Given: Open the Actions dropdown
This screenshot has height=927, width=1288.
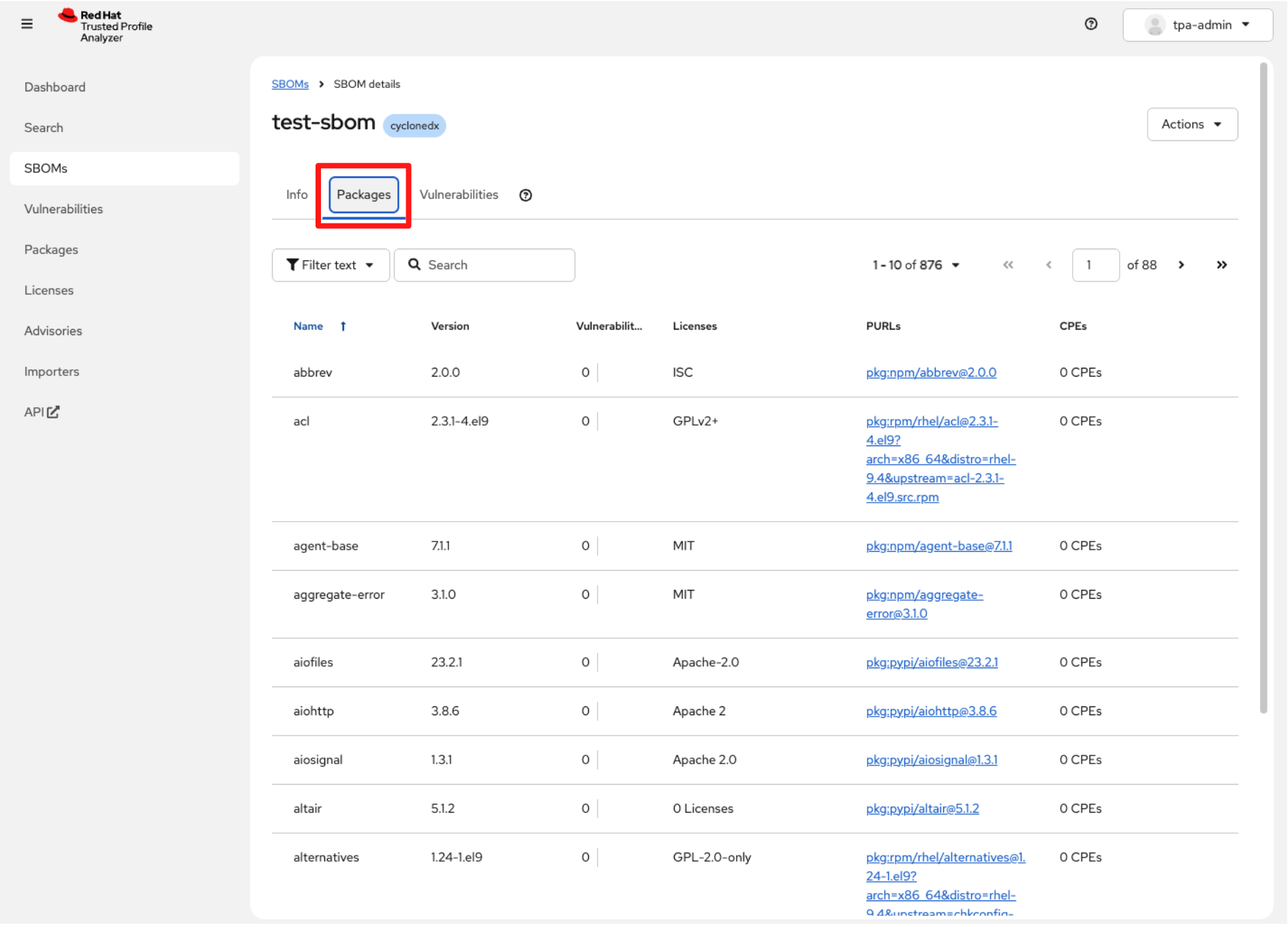Looking at the screenshot, I should pyautogui.click(x=1191, y=125).
